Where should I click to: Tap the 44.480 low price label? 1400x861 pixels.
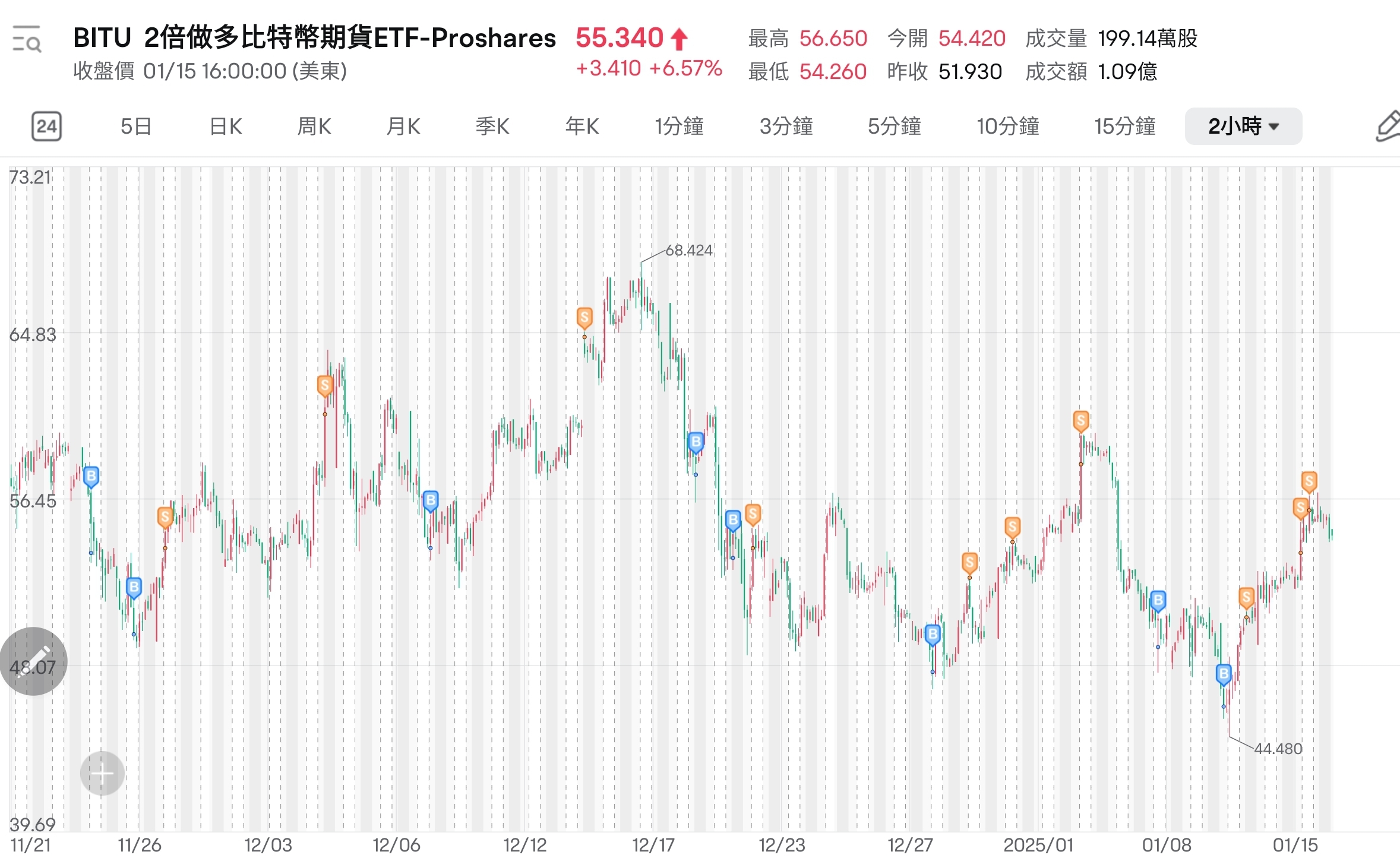[x=1278, y=749]
